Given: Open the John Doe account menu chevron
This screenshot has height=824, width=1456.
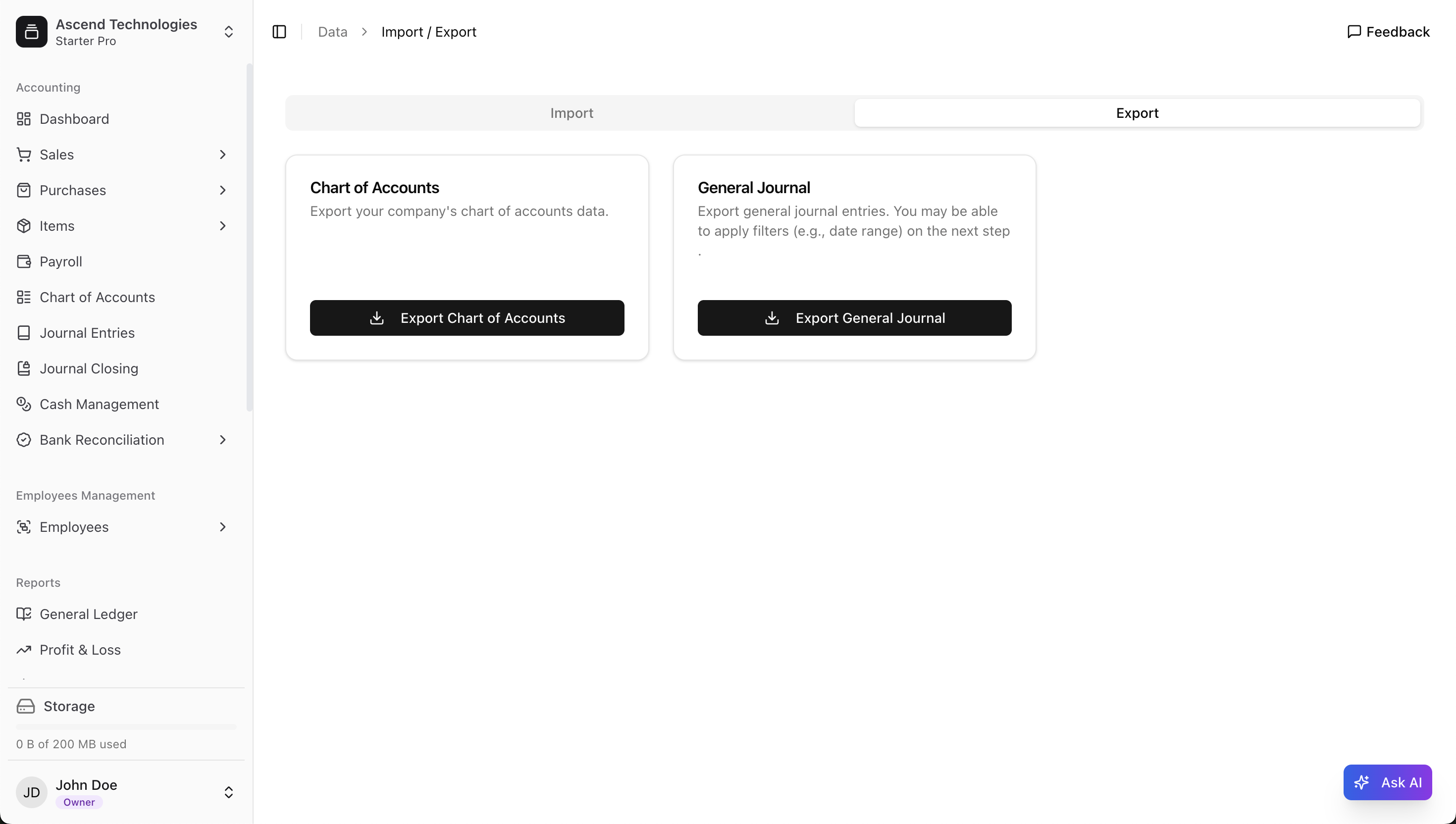Looking at the screenshot, I should click(x=229, y=792).
